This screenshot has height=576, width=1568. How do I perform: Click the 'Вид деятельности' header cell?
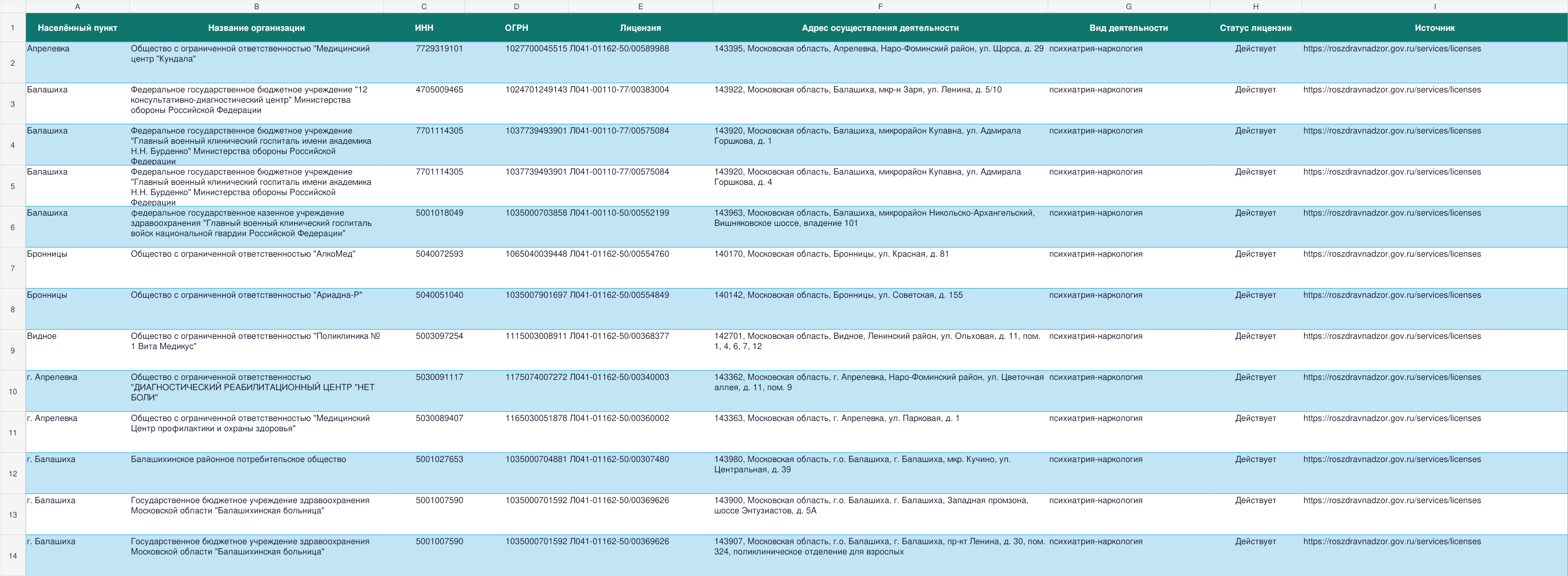1129,27
